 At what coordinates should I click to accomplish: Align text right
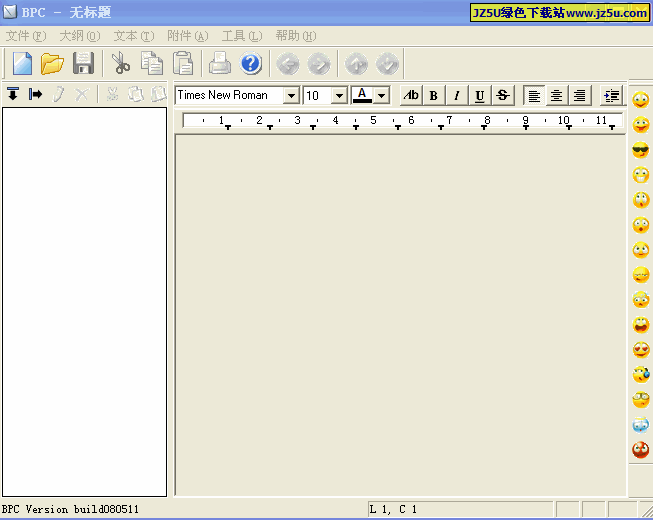click(x=579, y=95)
